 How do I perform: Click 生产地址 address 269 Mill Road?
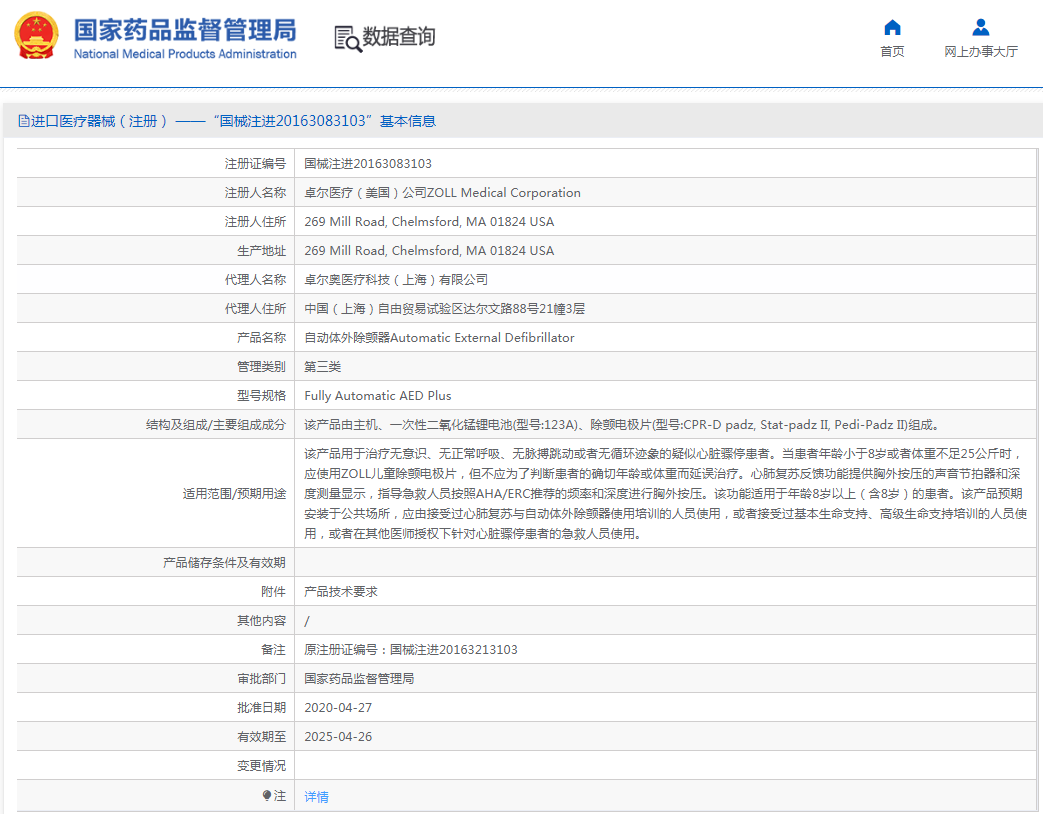[429, 251]
